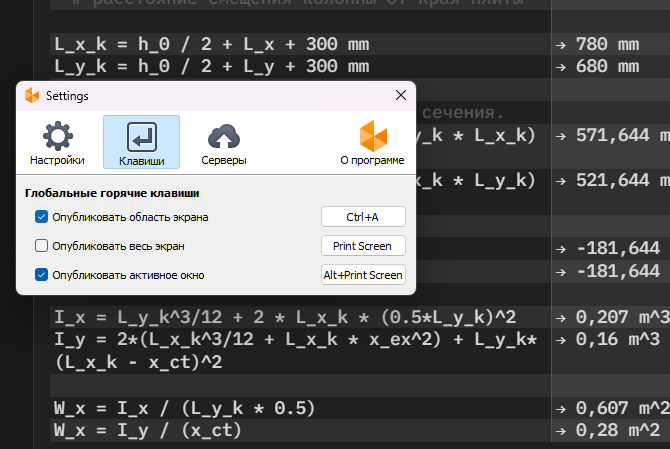Click the Settings window logo icon

tap(32, 95)
